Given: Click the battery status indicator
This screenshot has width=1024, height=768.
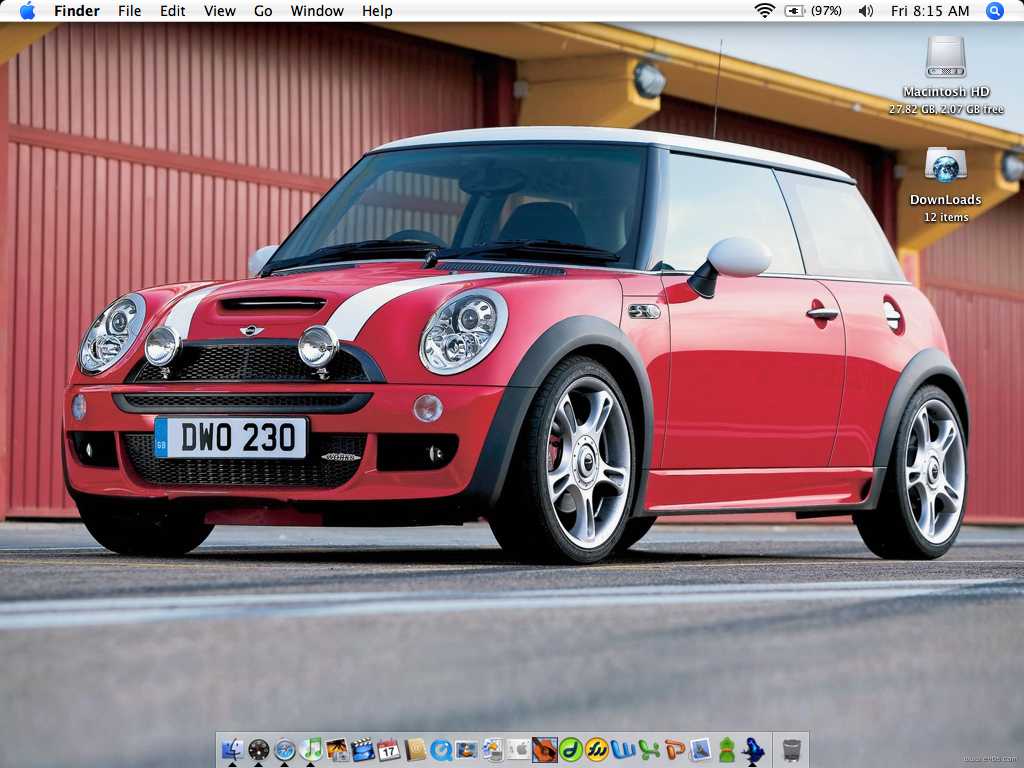Looking at the screenshot, I should point(812,11).
